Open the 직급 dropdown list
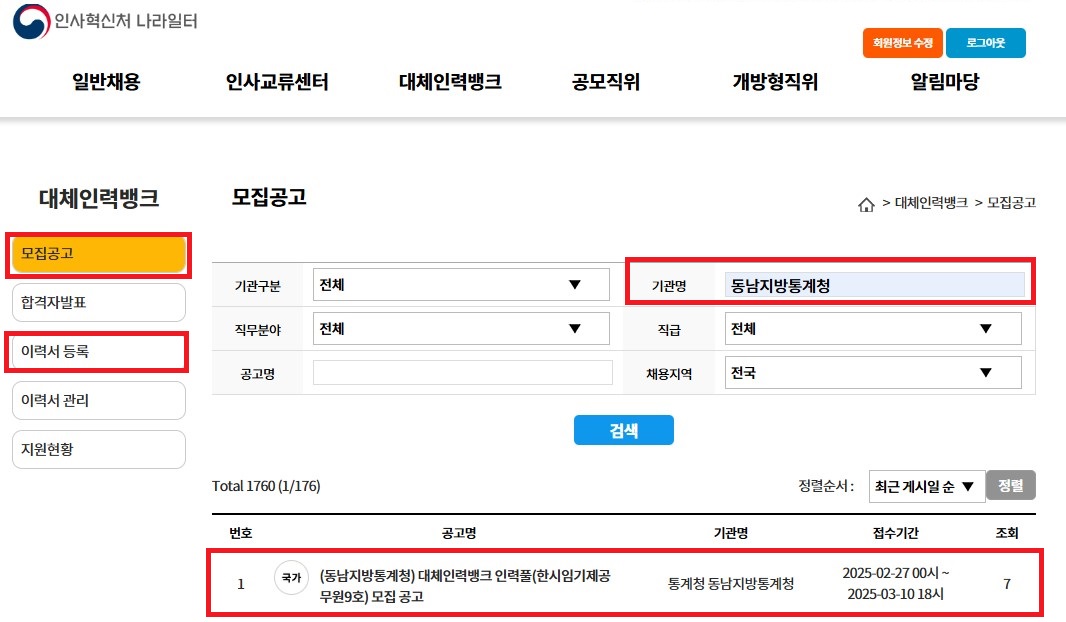 point(872,329)
